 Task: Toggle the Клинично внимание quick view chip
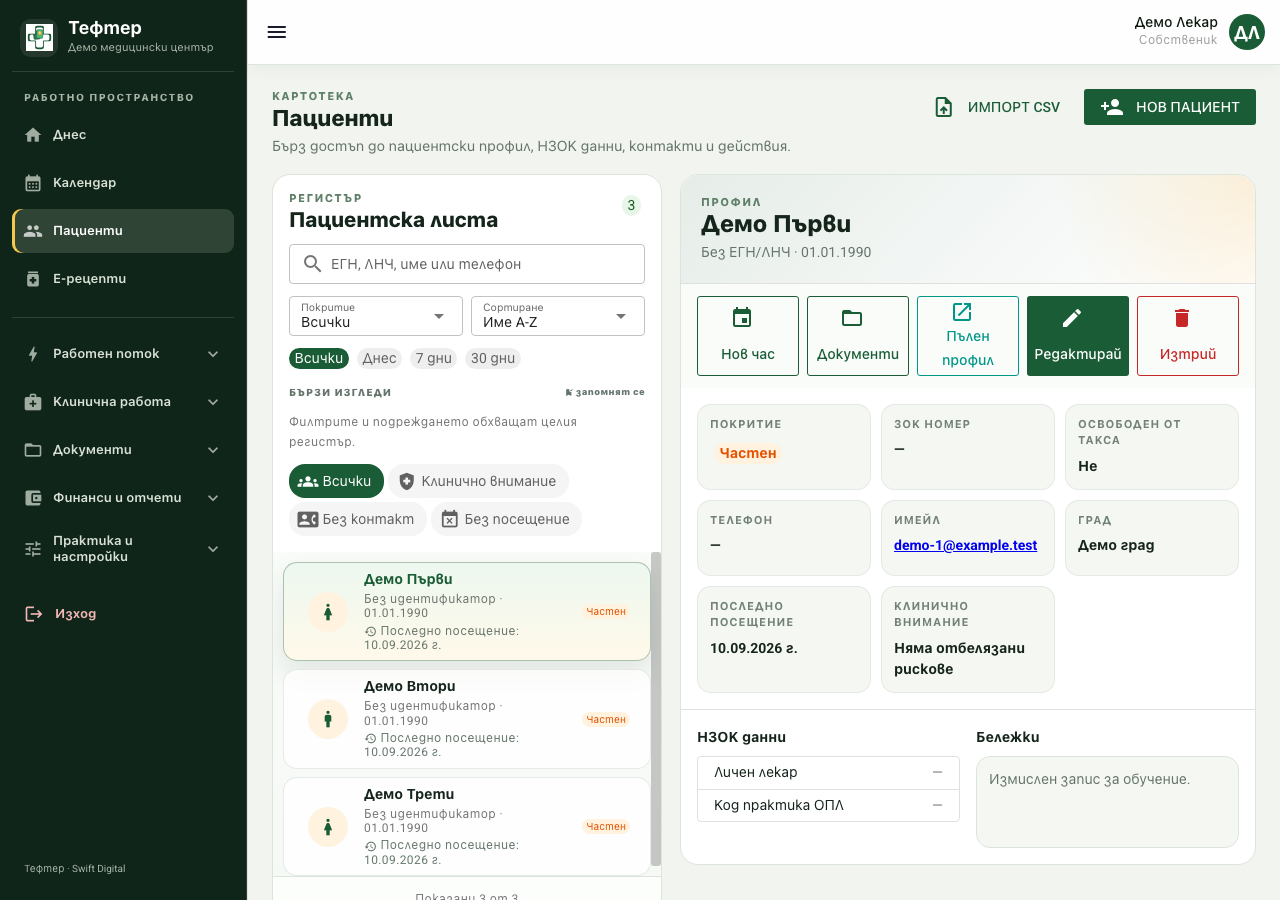tap(478, 481)
